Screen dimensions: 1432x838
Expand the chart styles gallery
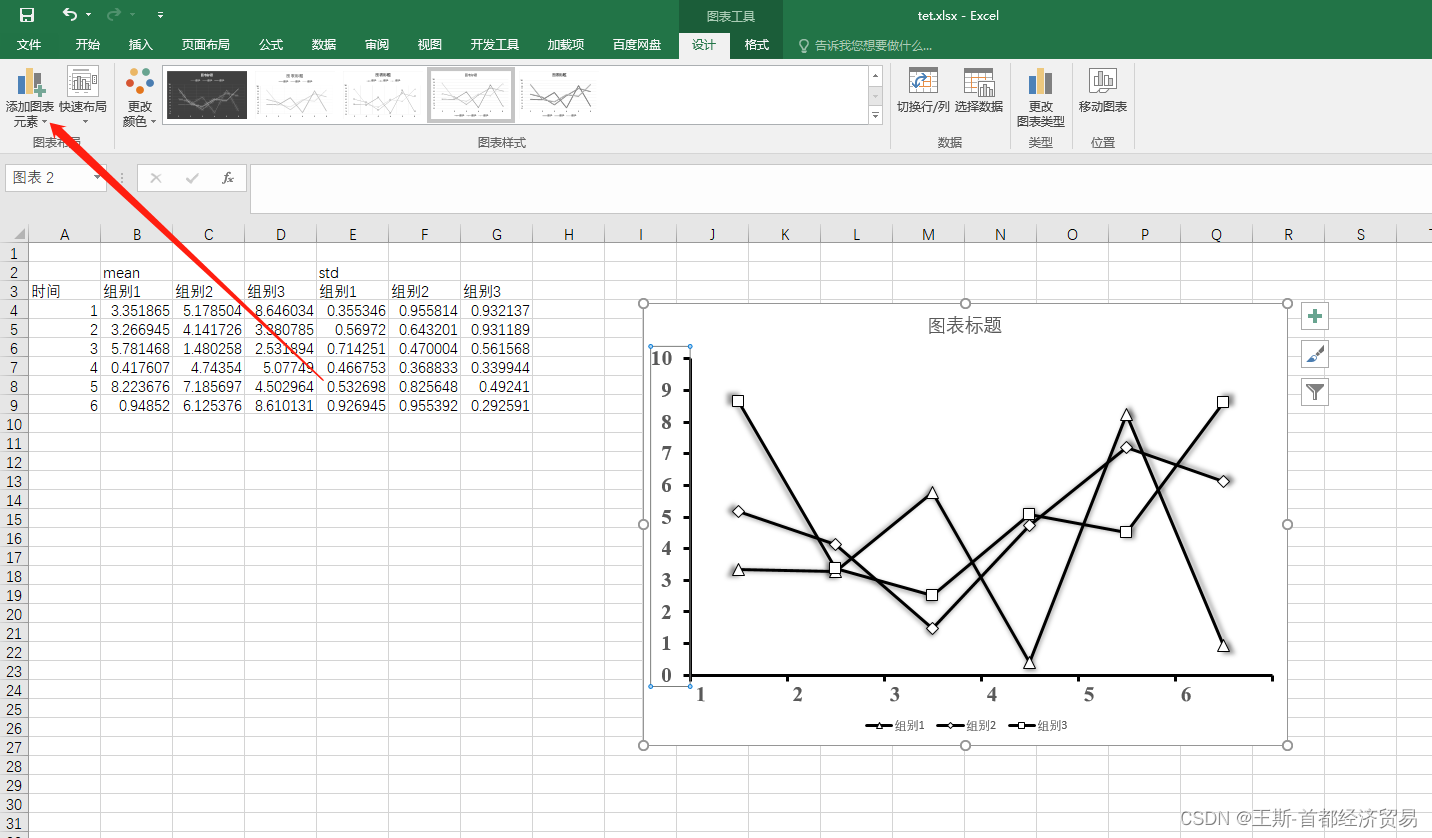point(875,115)
